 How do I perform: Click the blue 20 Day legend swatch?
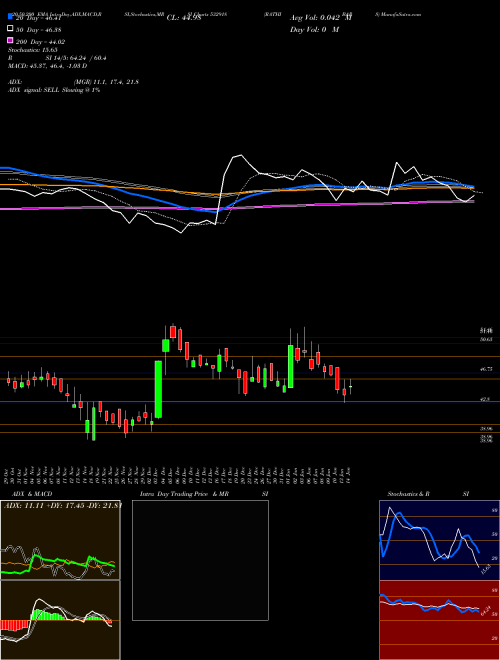coord(10,17)
